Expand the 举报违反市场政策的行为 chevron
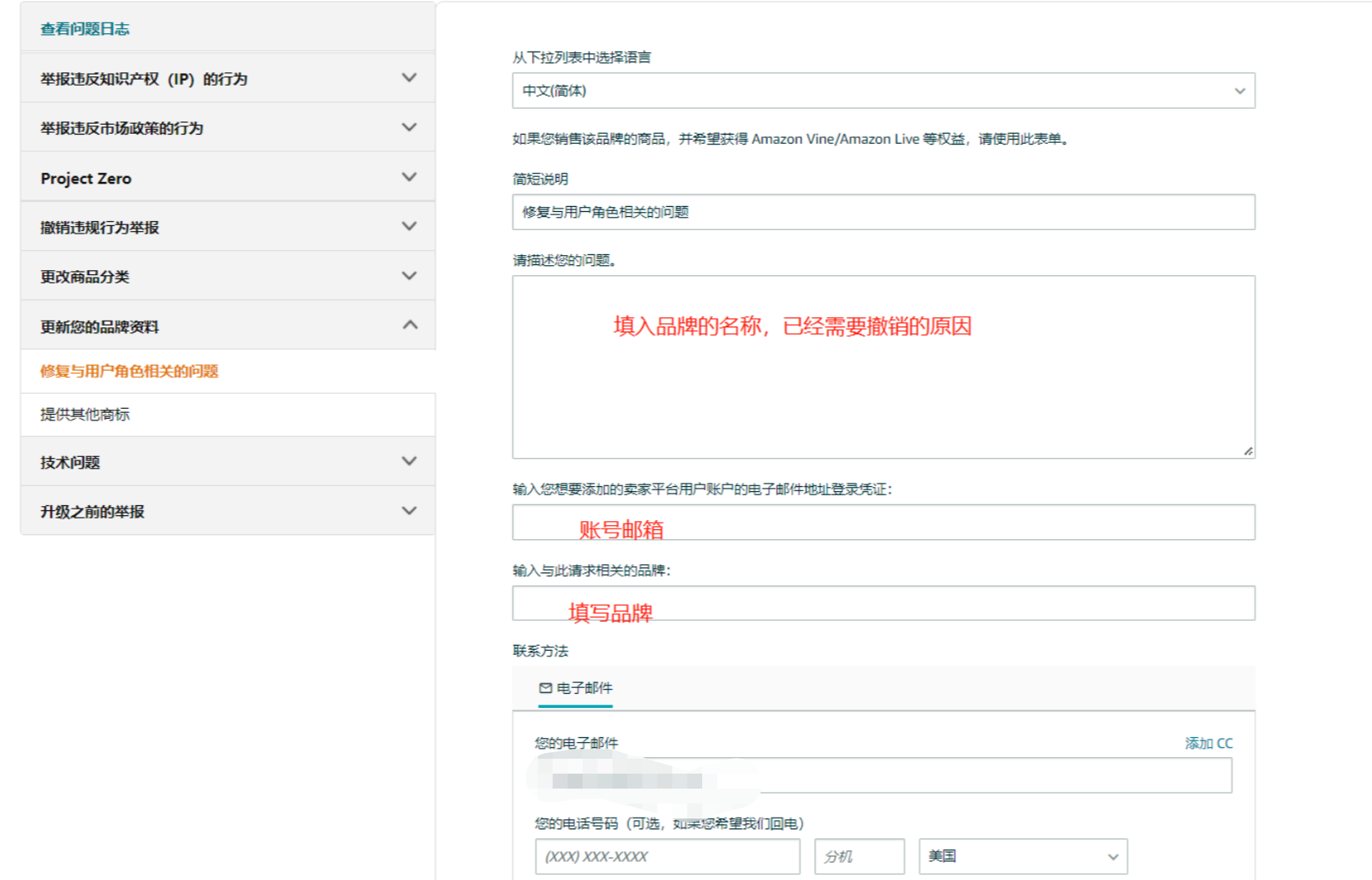This screenshot has height=880, width=1372. tap(409, 128)
